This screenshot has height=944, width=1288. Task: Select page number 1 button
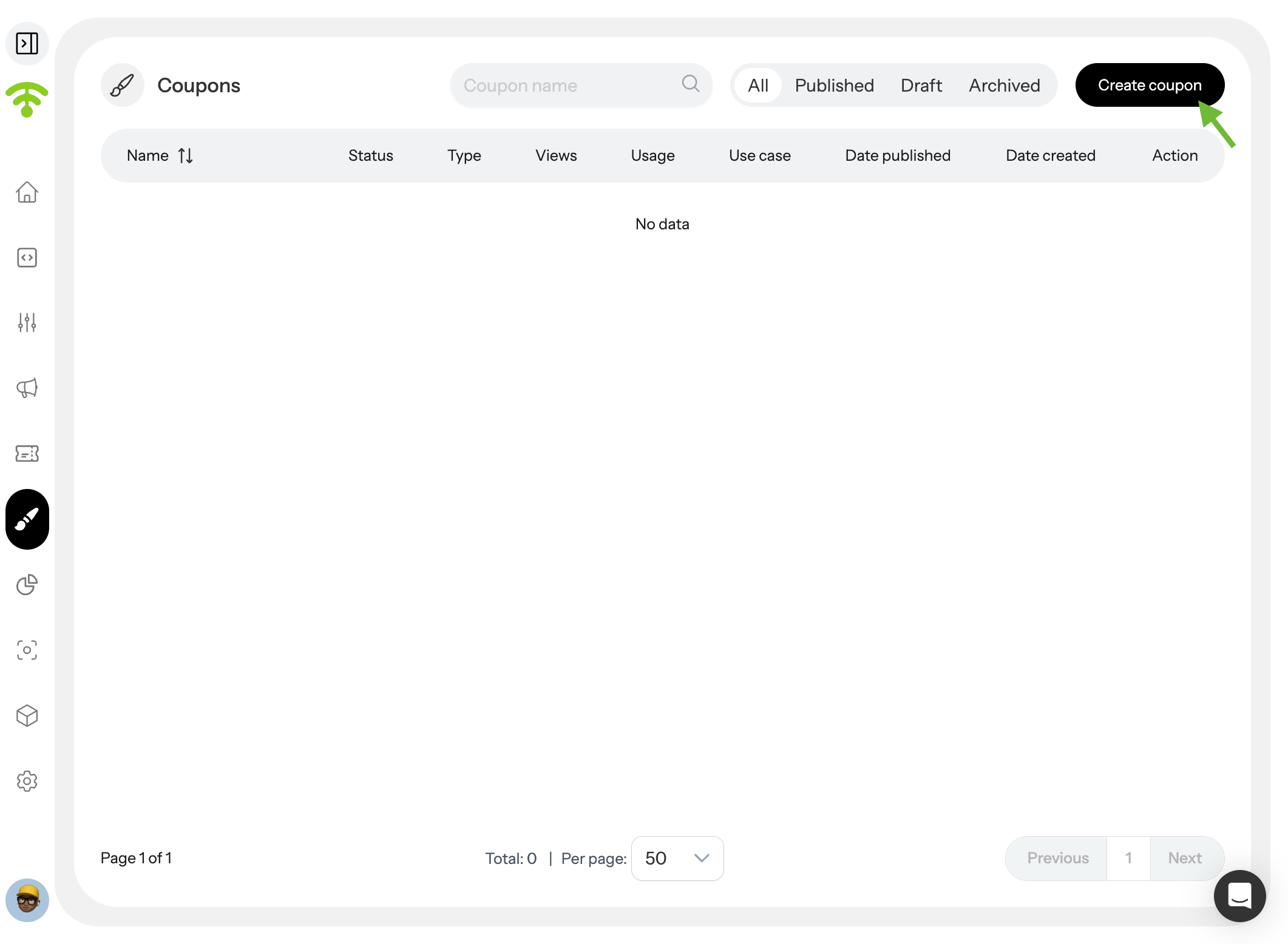[1128, 858]
